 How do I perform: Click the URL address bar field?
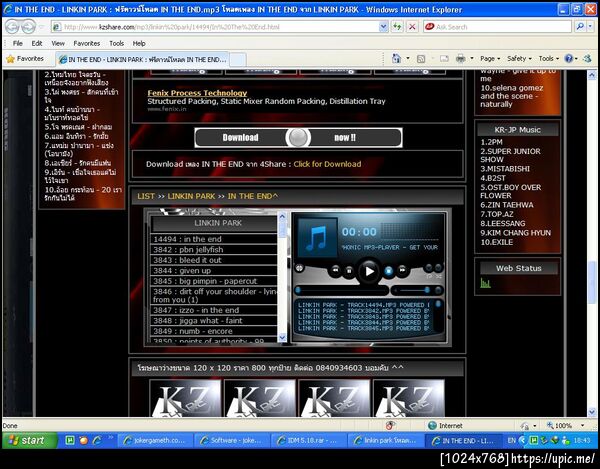click(x=220, y=27)
